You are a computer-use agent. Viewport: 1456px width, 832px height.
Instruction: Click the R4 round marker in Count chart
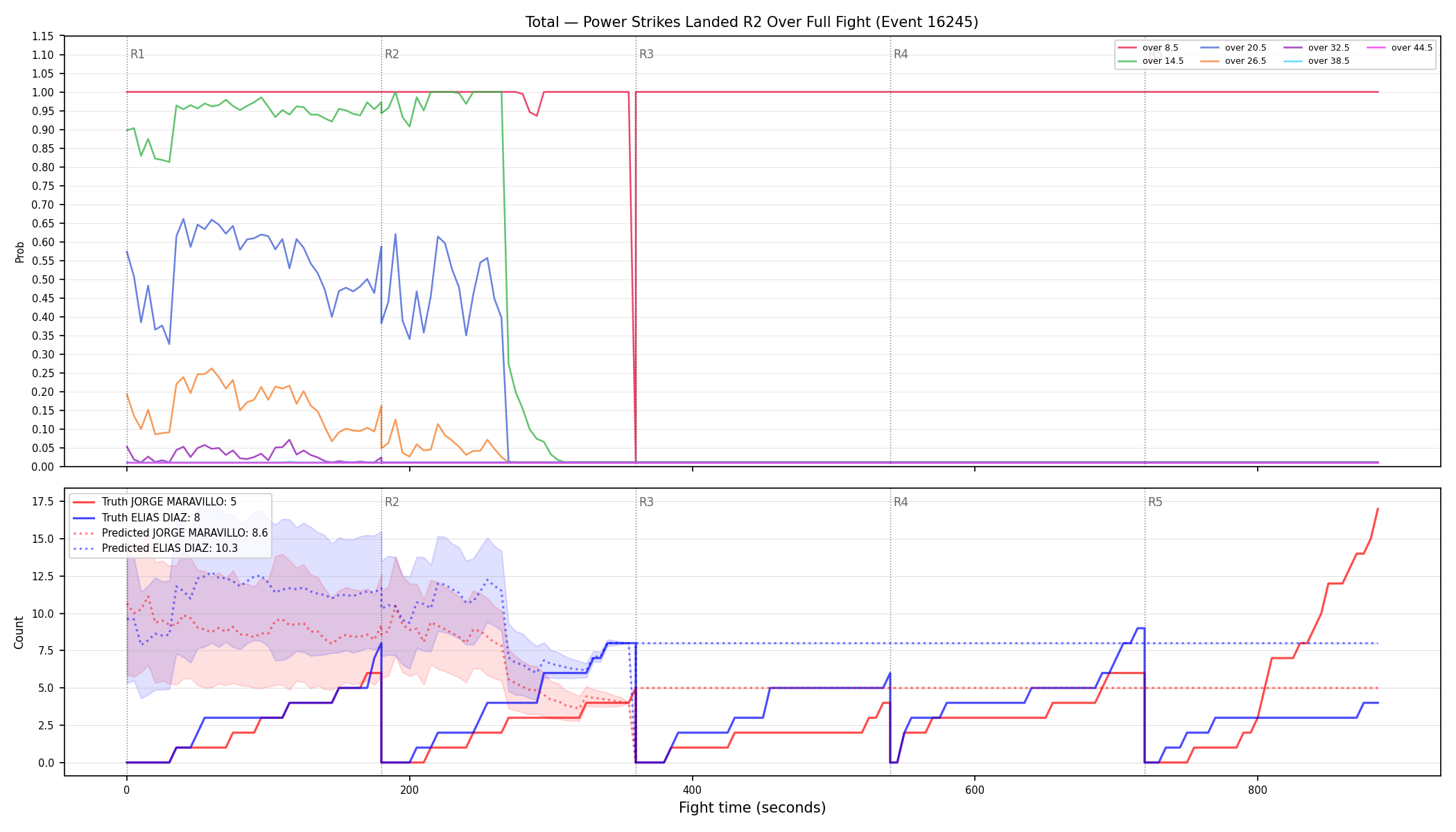pyautogui.click(x=901, y=502)
